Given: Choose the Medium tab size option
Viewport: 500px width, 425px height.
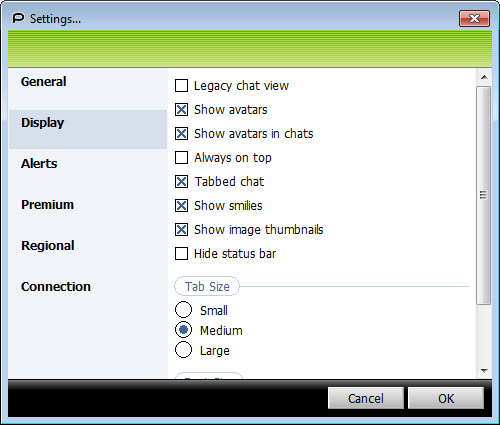Looking at the screenshot, I should 183,330.
